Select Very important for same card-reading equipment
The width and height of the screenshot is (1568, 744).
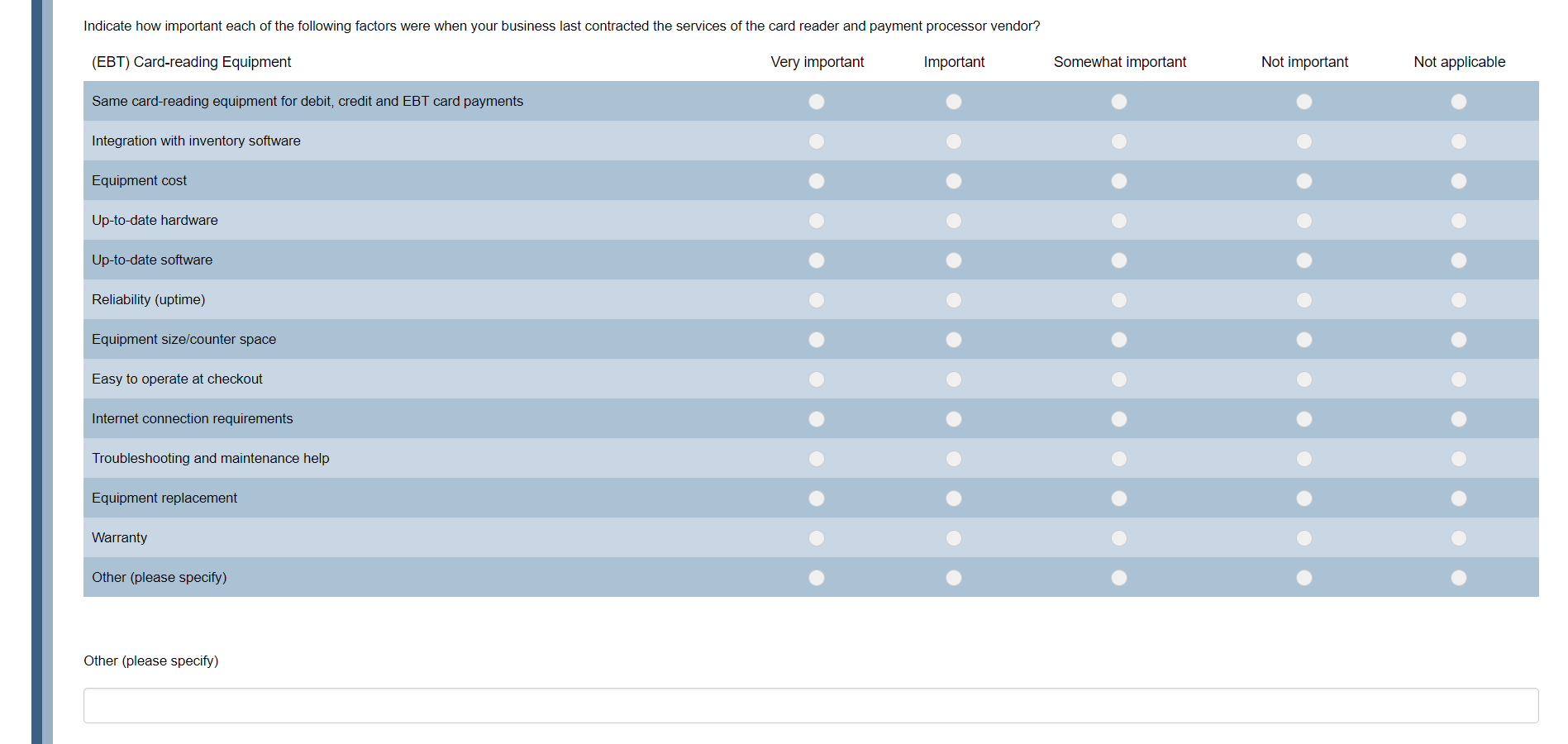tap(817, 102)
